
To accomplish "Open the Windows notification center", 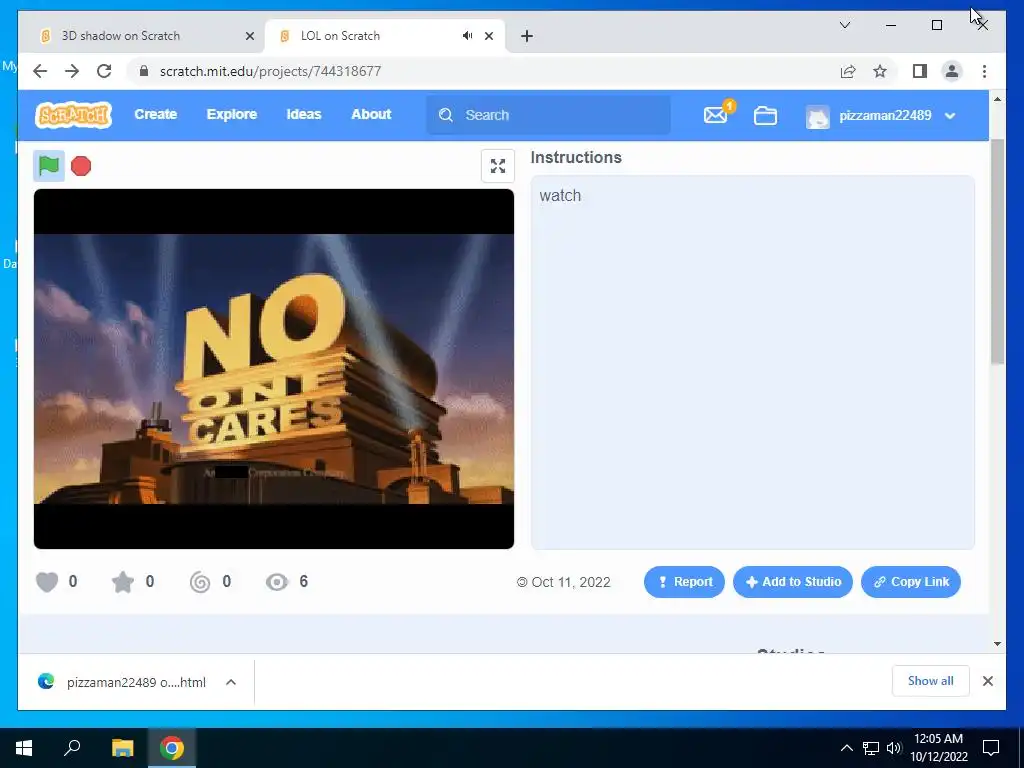I will pyautogui.click(x=991, y=748).
